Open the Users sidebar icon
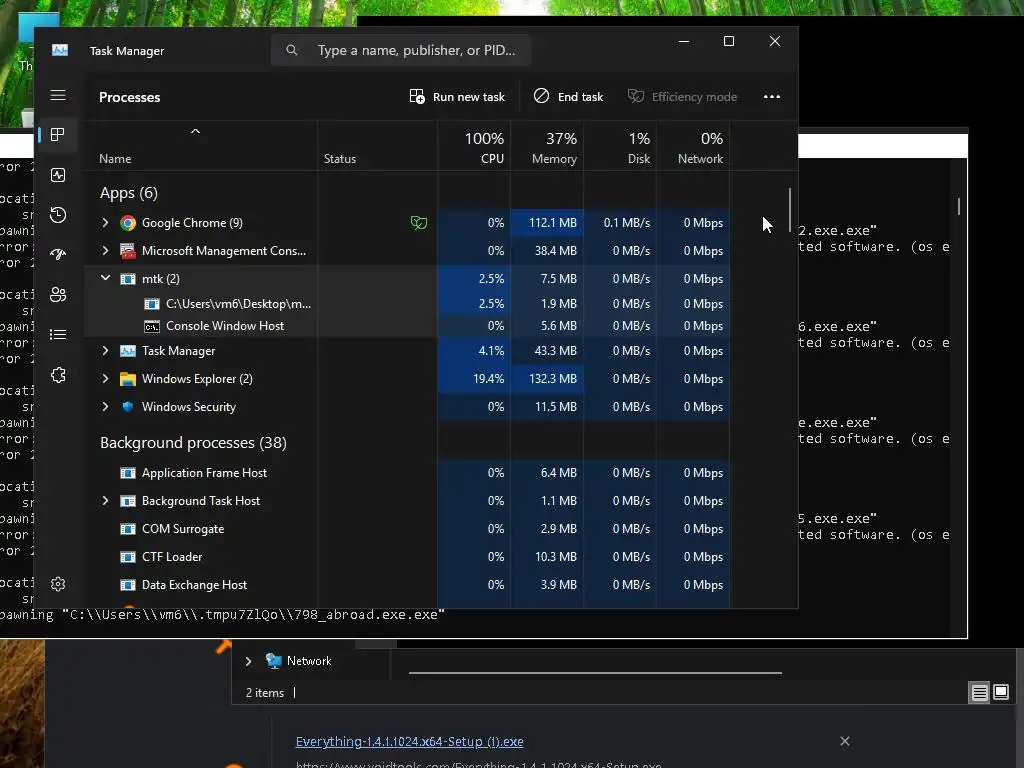Image resolution: width=1024 pixels, height=768 pixels. 58,295
